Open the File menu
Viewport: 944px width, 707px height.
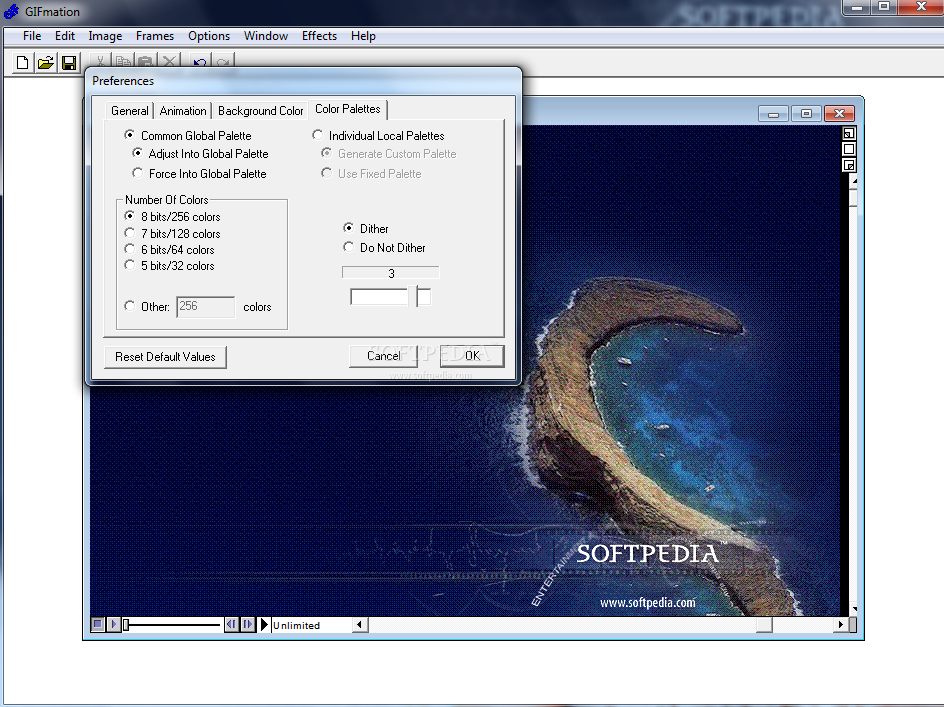pyautogui.click(x=32, y=36)
